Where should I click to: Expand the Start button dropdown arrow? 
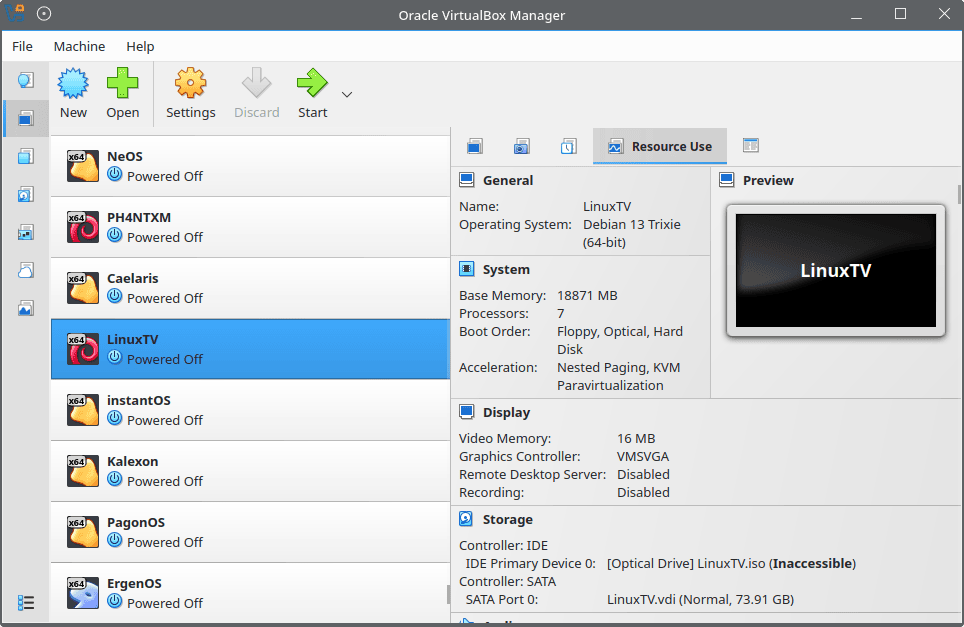pos(347,94)
